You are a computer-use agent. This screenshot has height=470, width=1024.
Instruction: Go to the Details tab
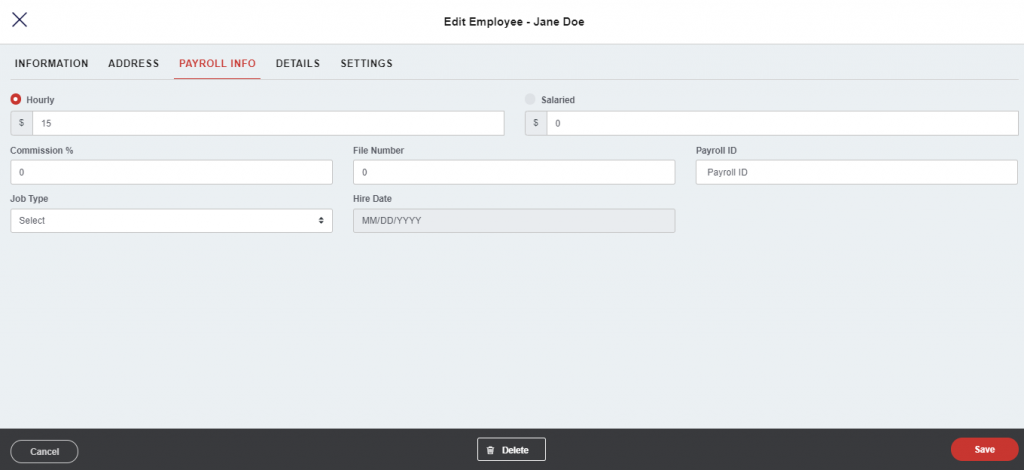click(298, 63)
